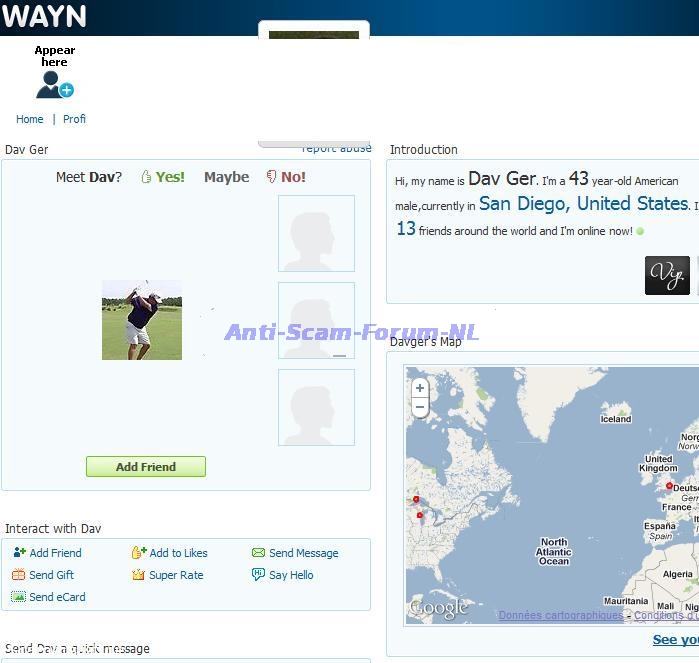Click the Add Friend icon in Interact panel
The height and width of the screenshot is (663, 699).
[x=19, y=553]
